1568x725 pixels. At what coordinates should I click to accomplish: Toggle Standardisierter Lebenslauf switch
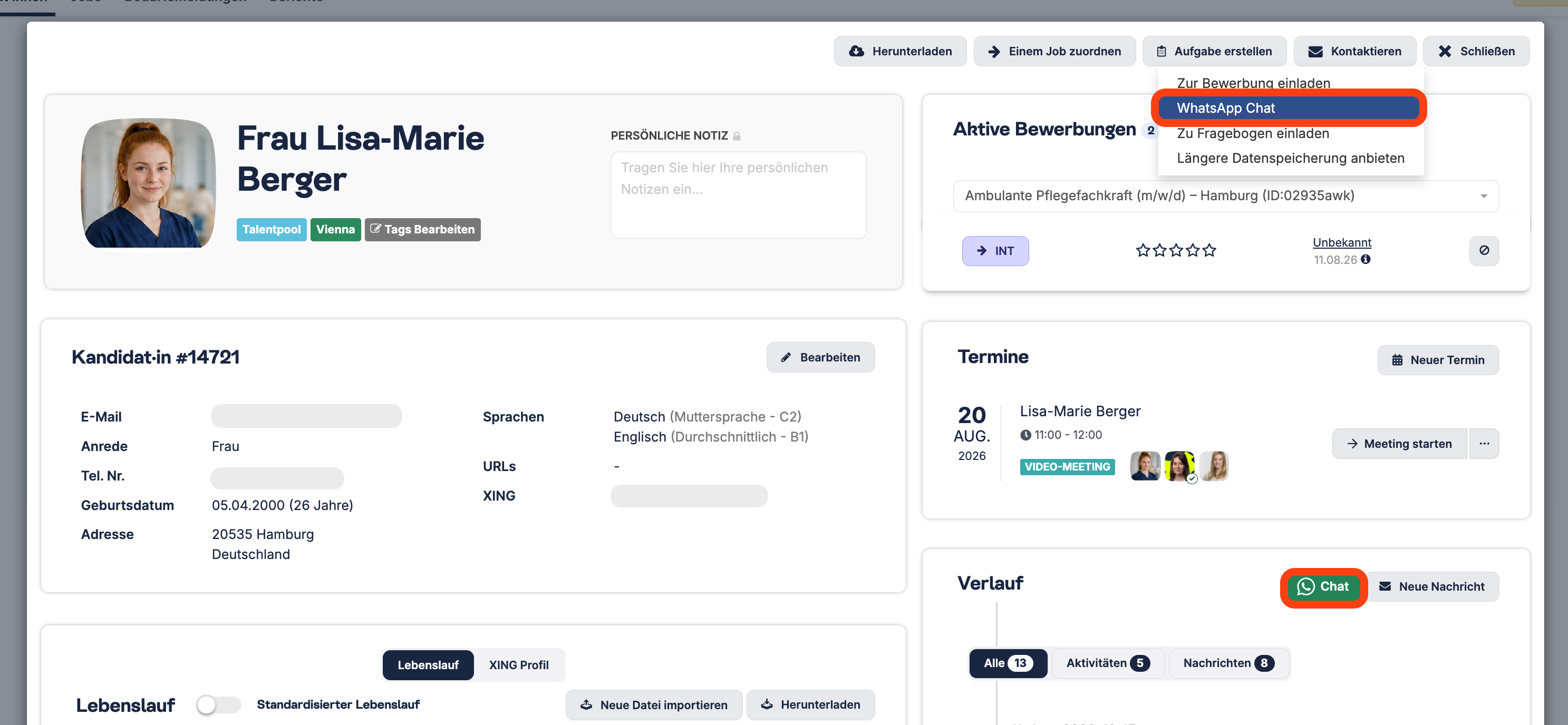click(x=218, y=705)
